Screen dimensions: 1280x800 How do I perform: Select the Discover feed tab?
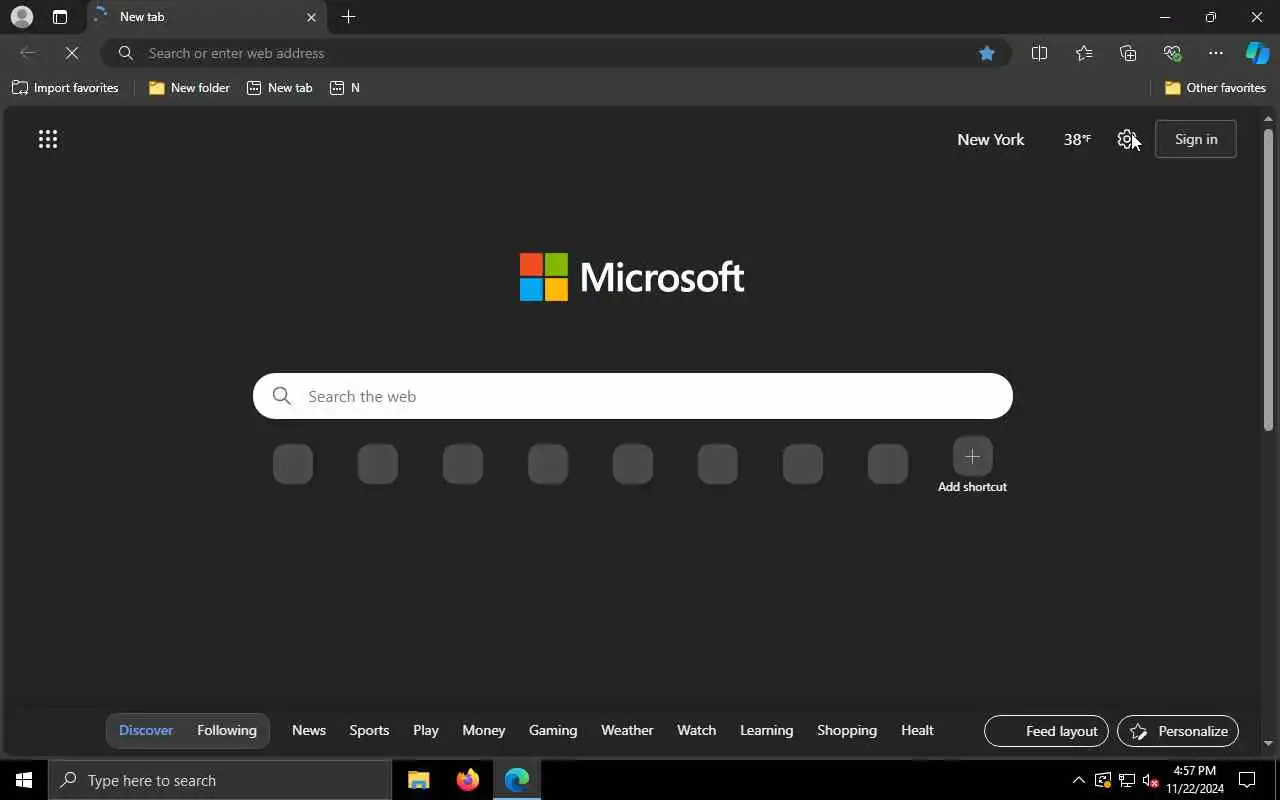[146, 730]
